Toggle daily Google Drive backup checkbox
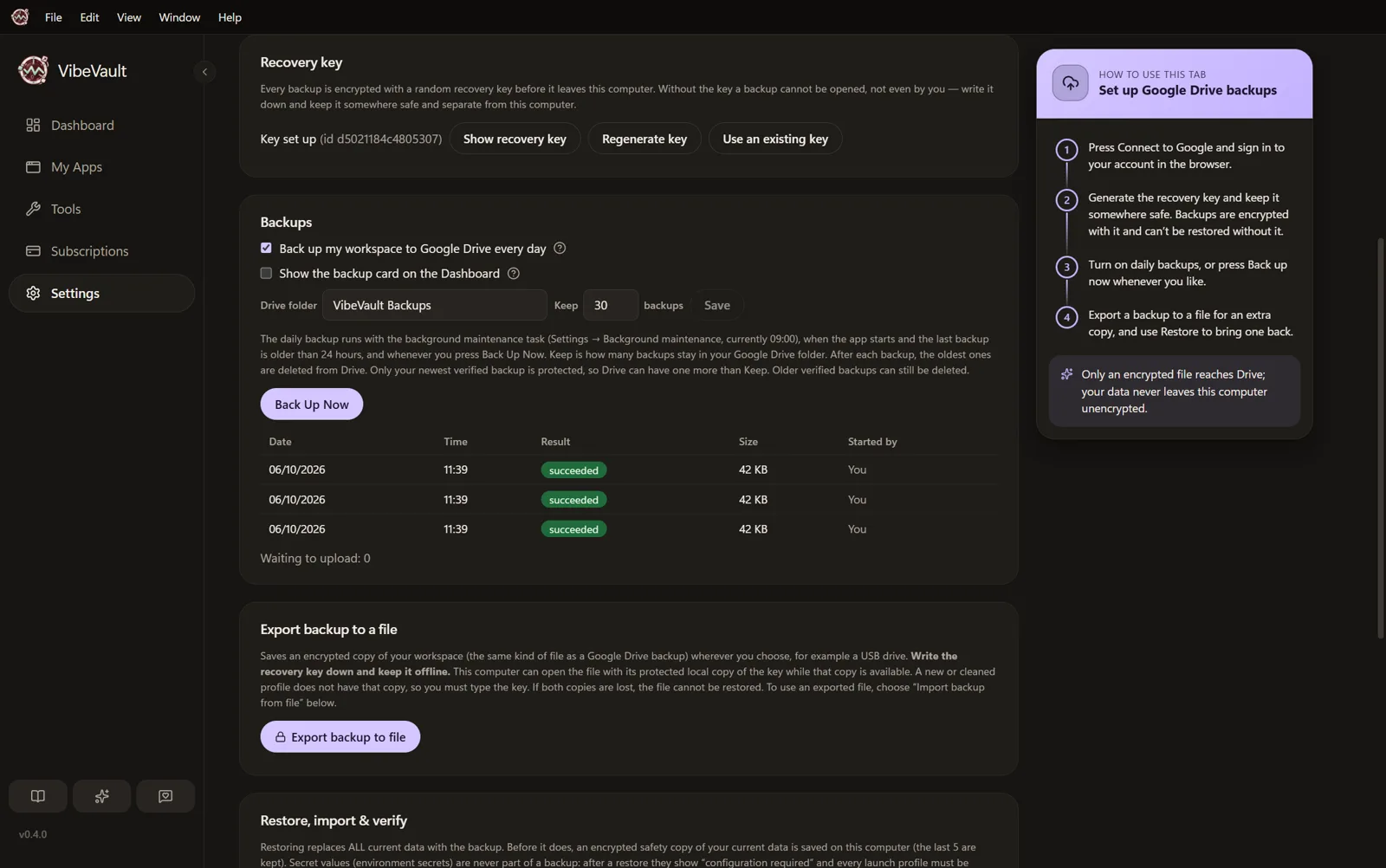Screen dimensions: 1386x868 pyautogui.click(x=266, y=248)
